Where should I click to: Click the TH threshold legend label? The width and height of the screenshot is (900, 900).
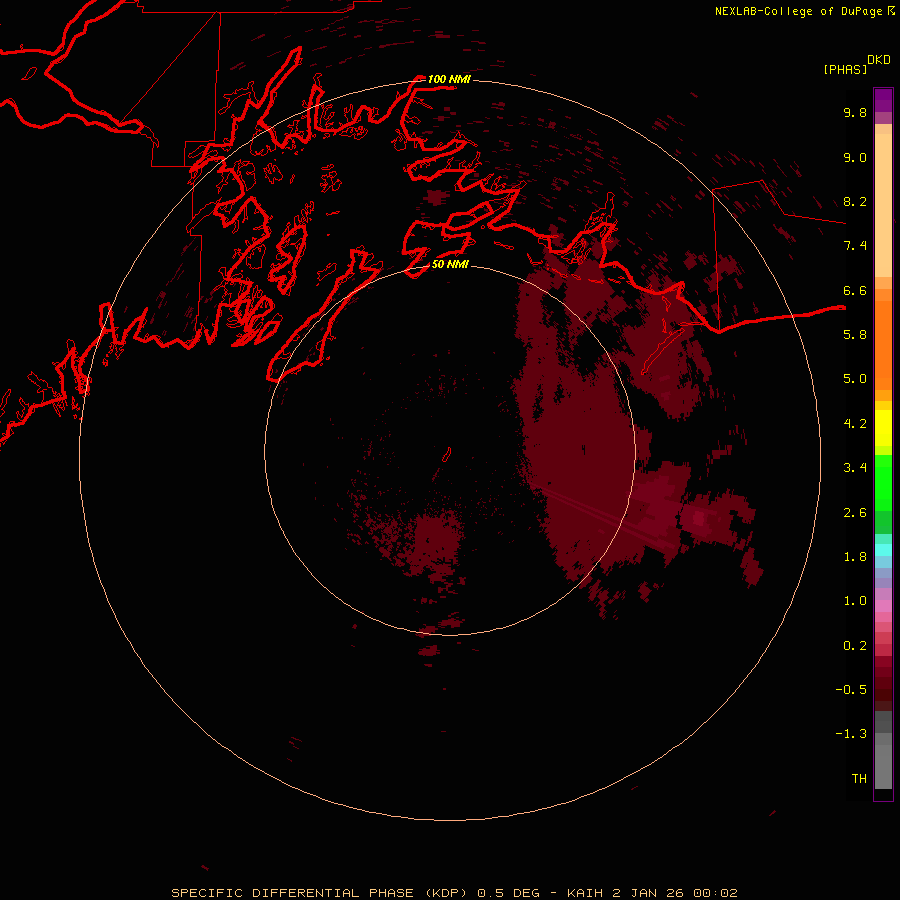(x=859, y=779)
